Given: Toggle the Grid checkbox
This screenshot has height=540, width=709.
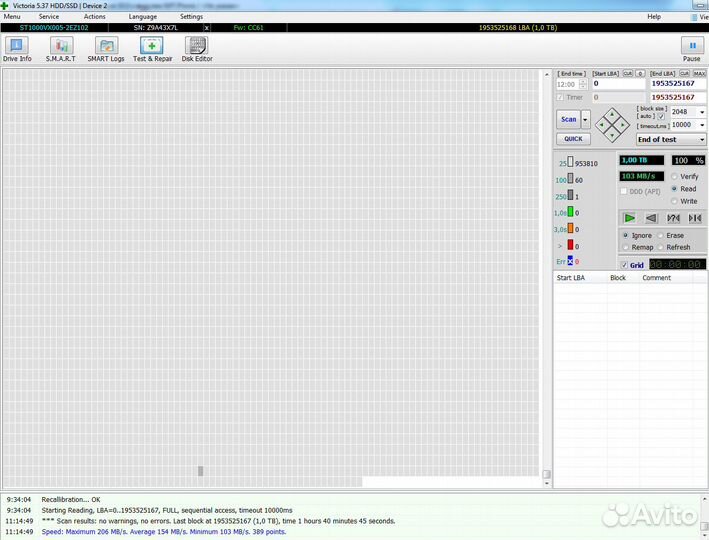Looking at the screenshot, I should pos(625,265).
